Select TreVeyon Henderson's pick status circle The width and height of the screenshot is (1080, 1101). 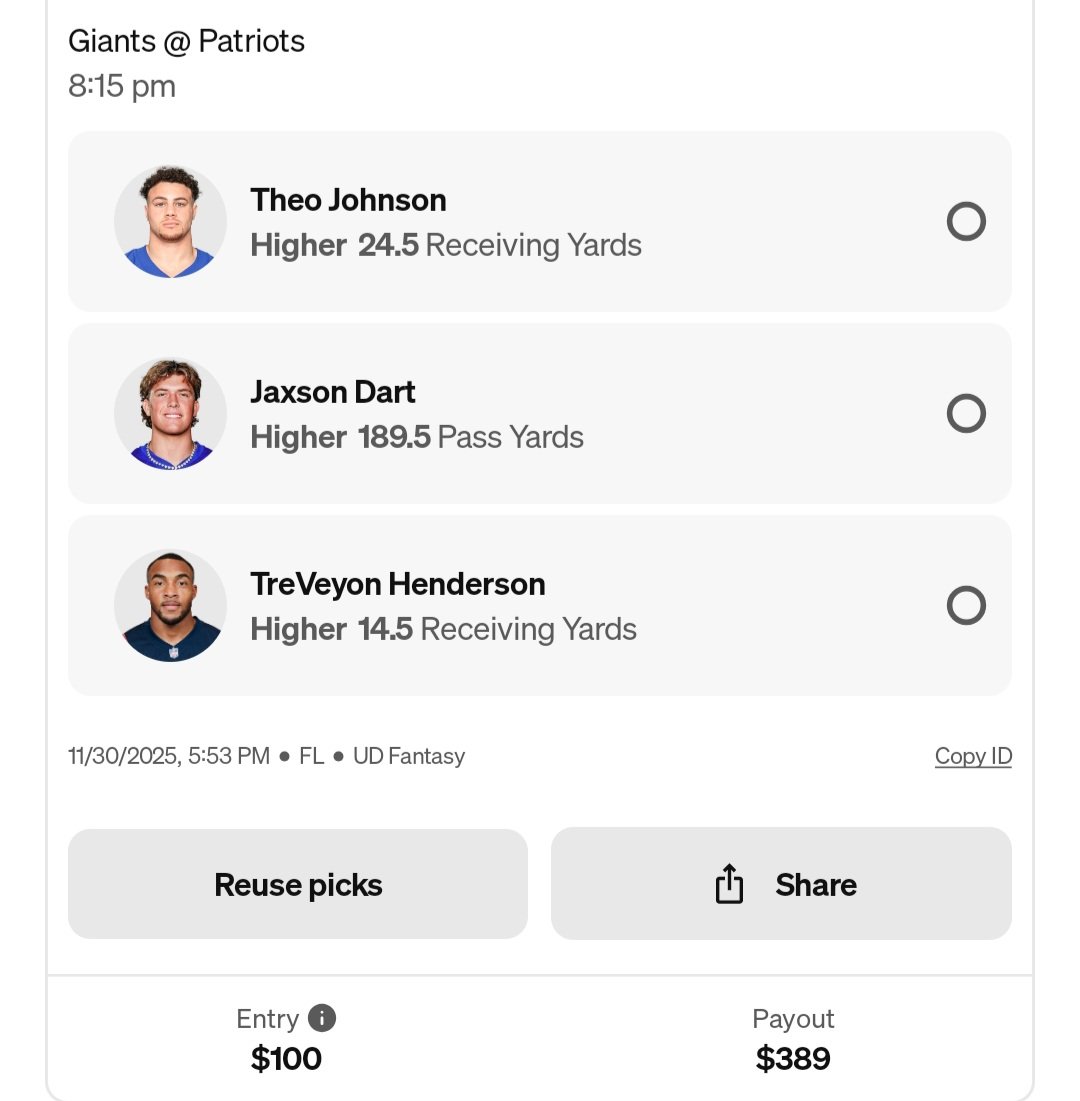click(x=966, y=605)
